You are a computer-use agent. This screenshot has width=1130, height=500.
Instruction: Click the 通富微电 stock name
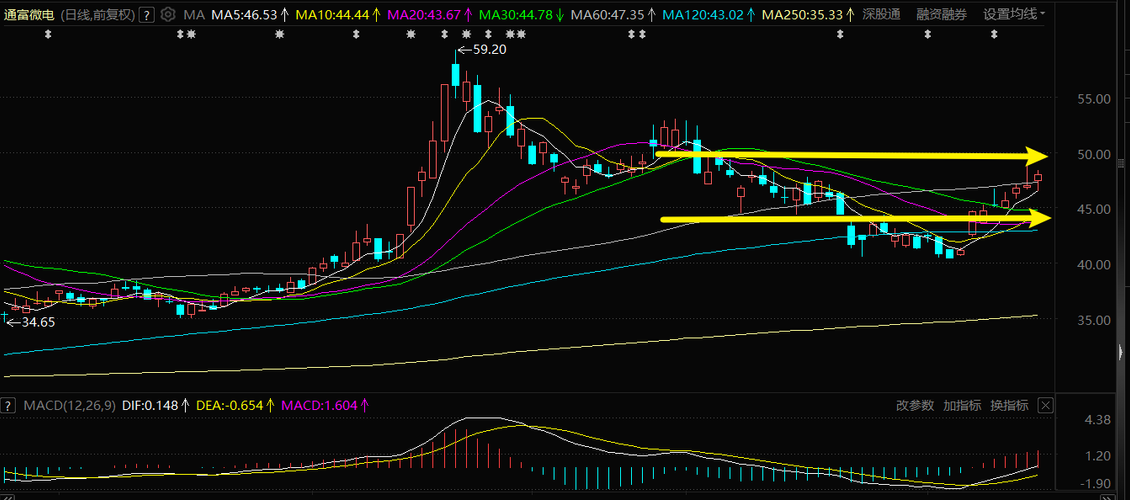click(x=28, y=14)
